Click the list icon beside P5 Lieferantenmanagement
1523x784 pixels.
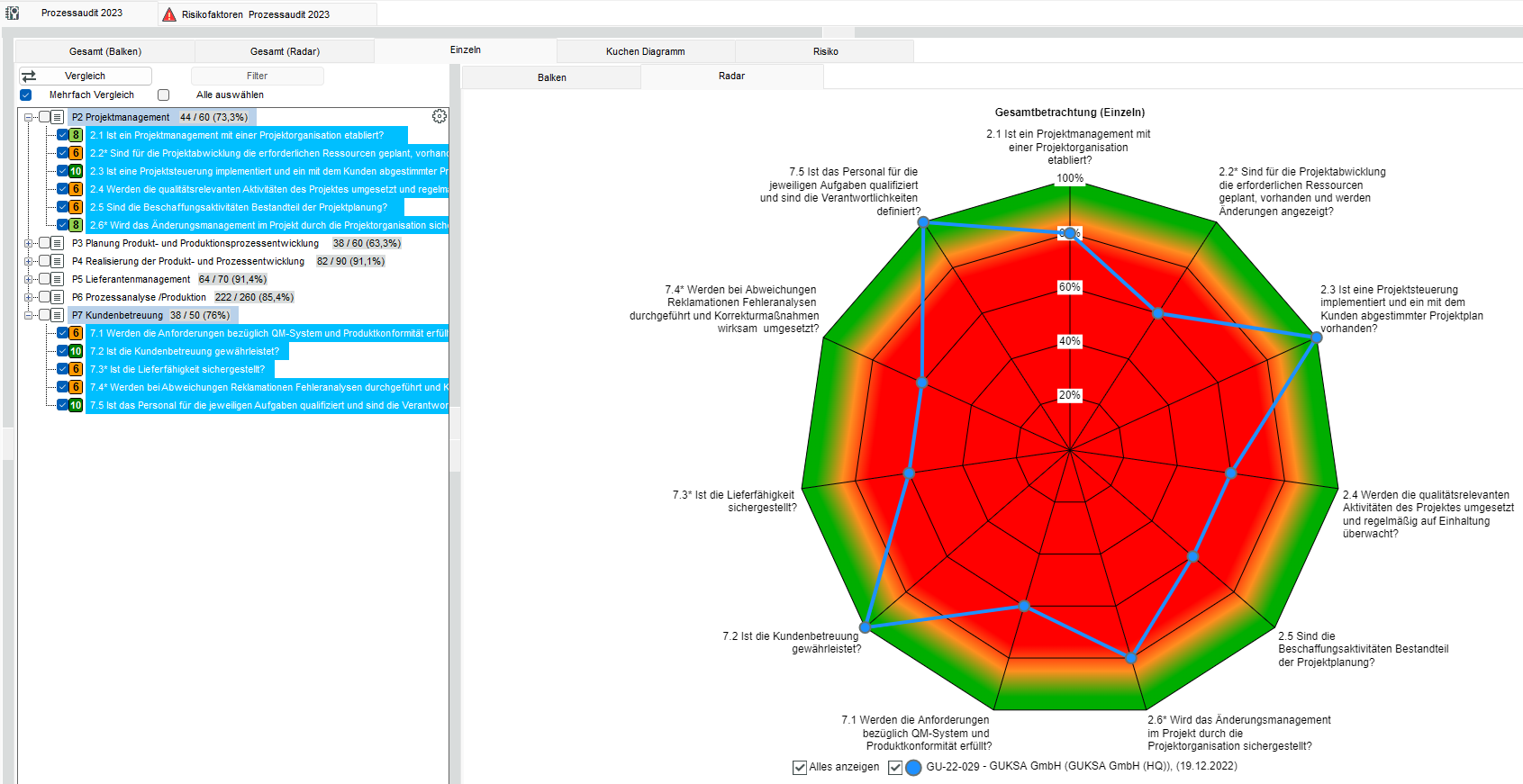(58, 279)
